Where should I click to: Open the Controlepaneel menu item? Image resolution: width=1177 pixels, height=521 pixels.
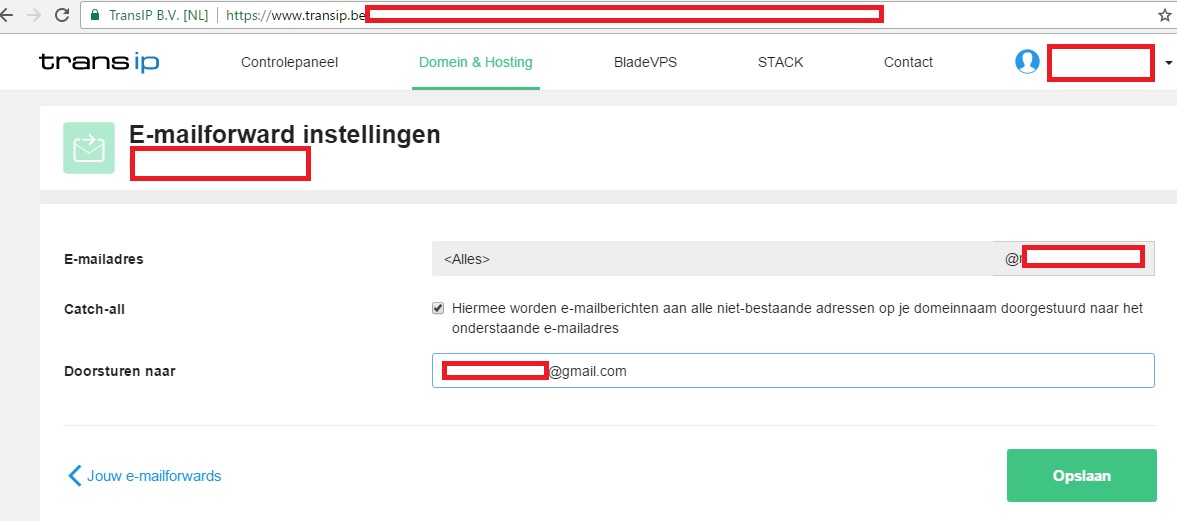pyautogui.click(x=289, y=62)
